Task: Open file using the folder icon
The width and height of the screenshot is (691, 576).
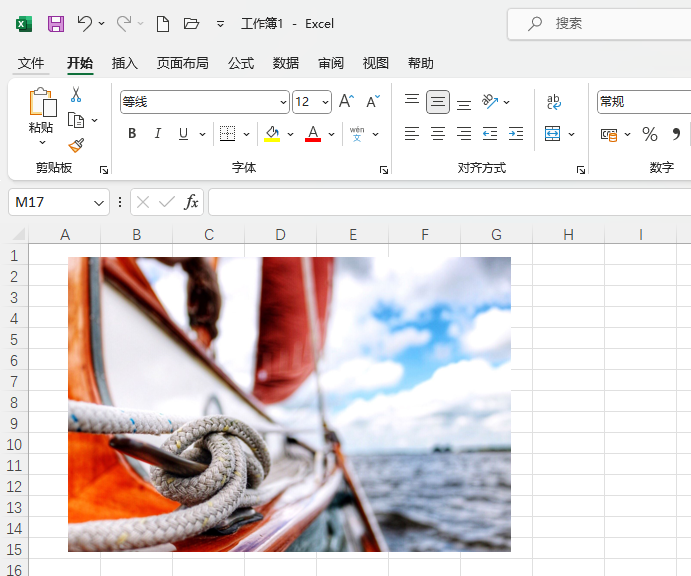Action: pyautogui.click(x=191, y=23)
